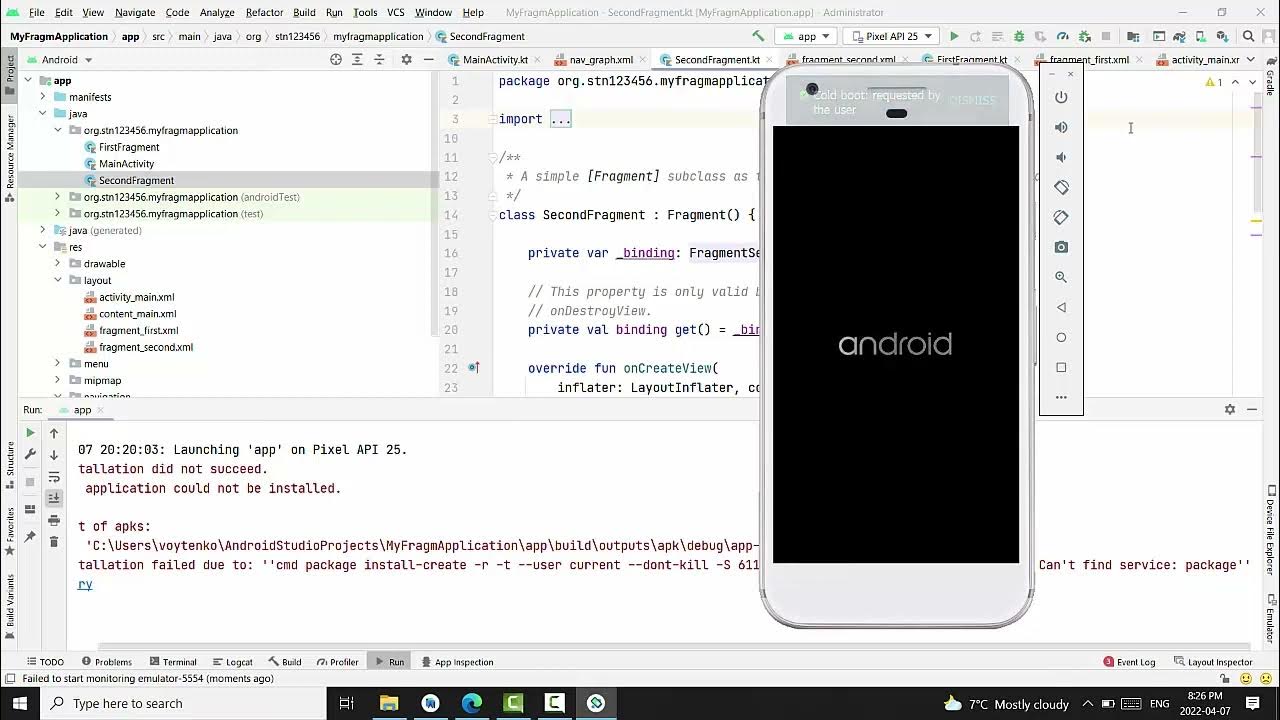Open the Logcat tool window tab
Image resolution: width=1280 pixels, height=720 pixels.
pyautogui.click(x=231, y=662)
